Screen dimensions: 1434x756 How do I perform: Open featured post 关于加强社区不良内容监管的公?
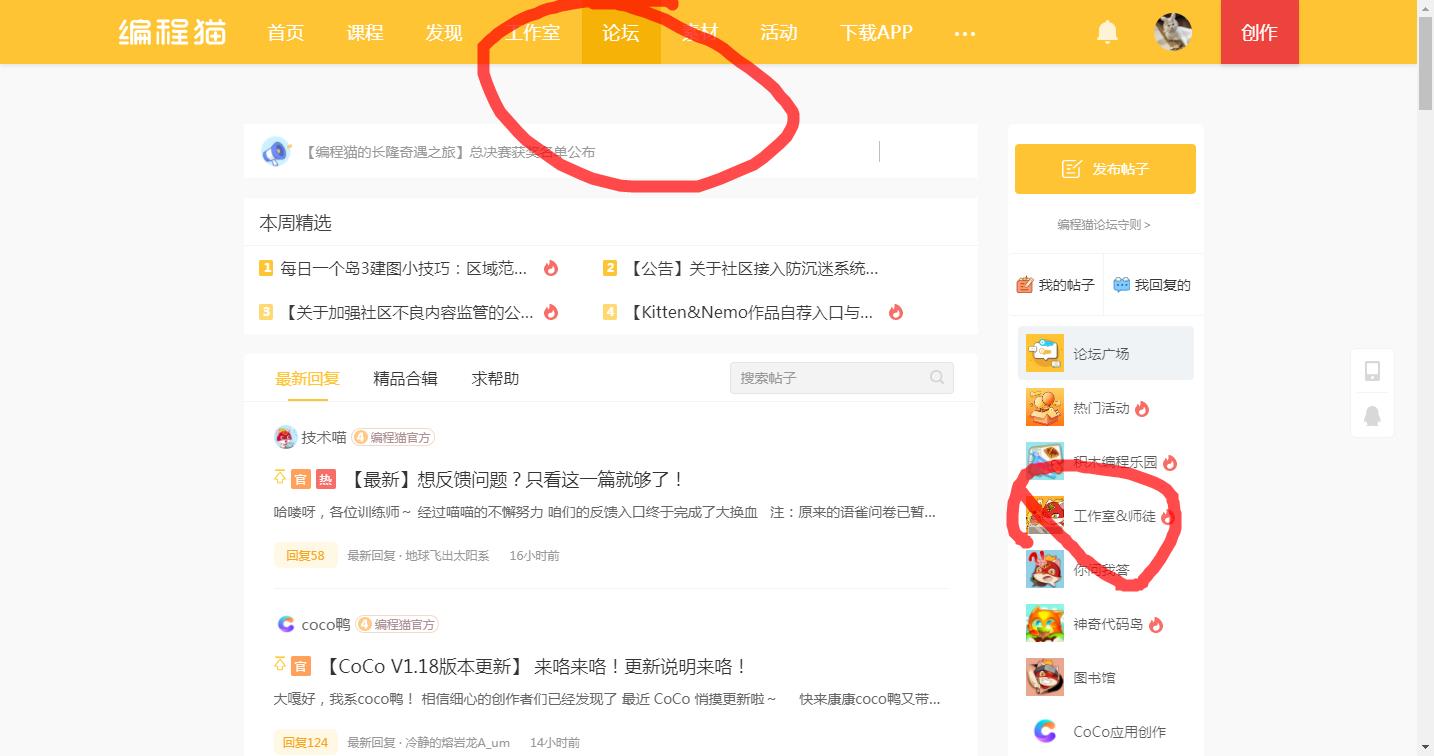(x=408, y=312)
